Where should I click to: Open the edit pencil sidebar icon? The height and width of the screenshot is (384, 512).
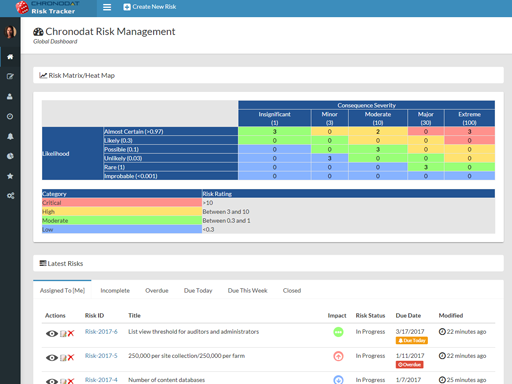10,76
